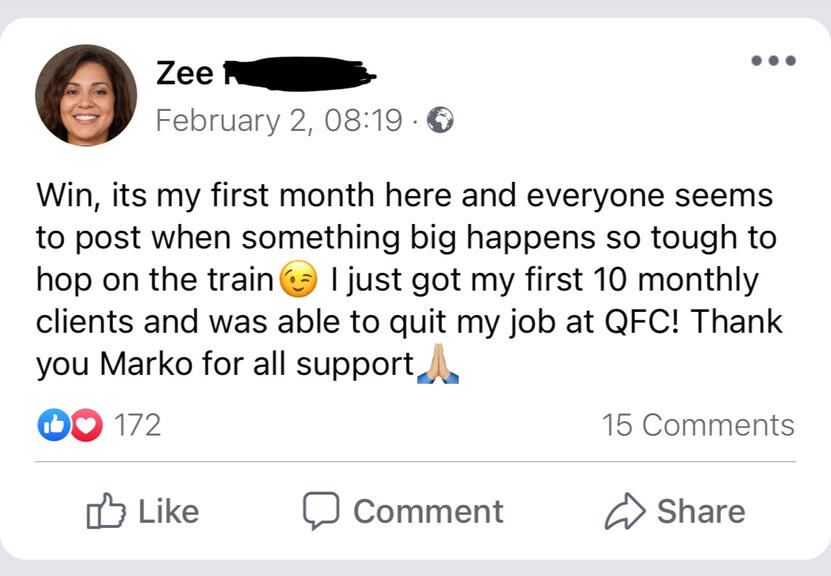This screenshot has height=576, width=831.
Task: Open the 172 reactions count
Action: point(137,425)
